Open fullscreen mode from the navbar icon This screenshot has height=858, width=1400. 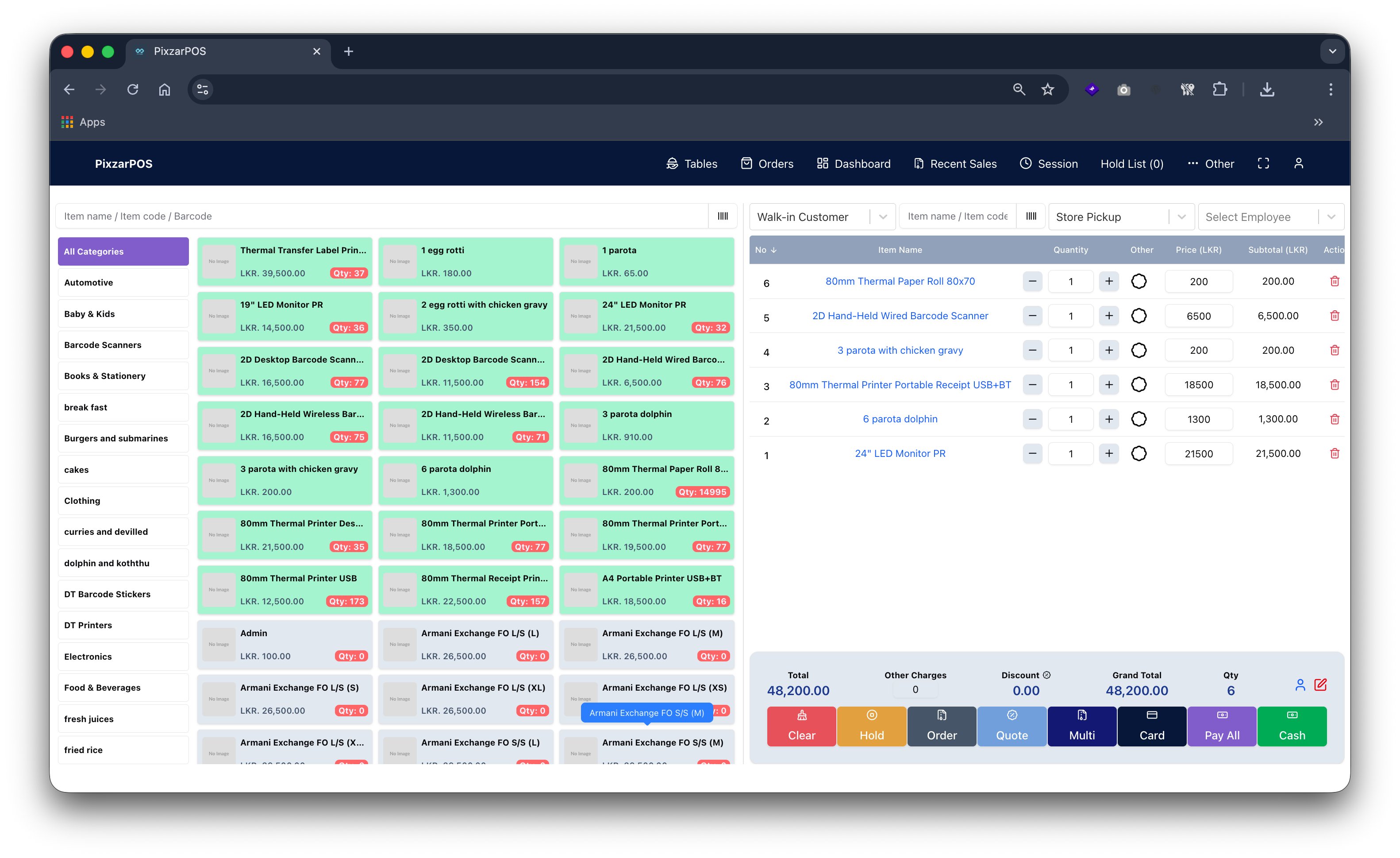coord(1264,163)
